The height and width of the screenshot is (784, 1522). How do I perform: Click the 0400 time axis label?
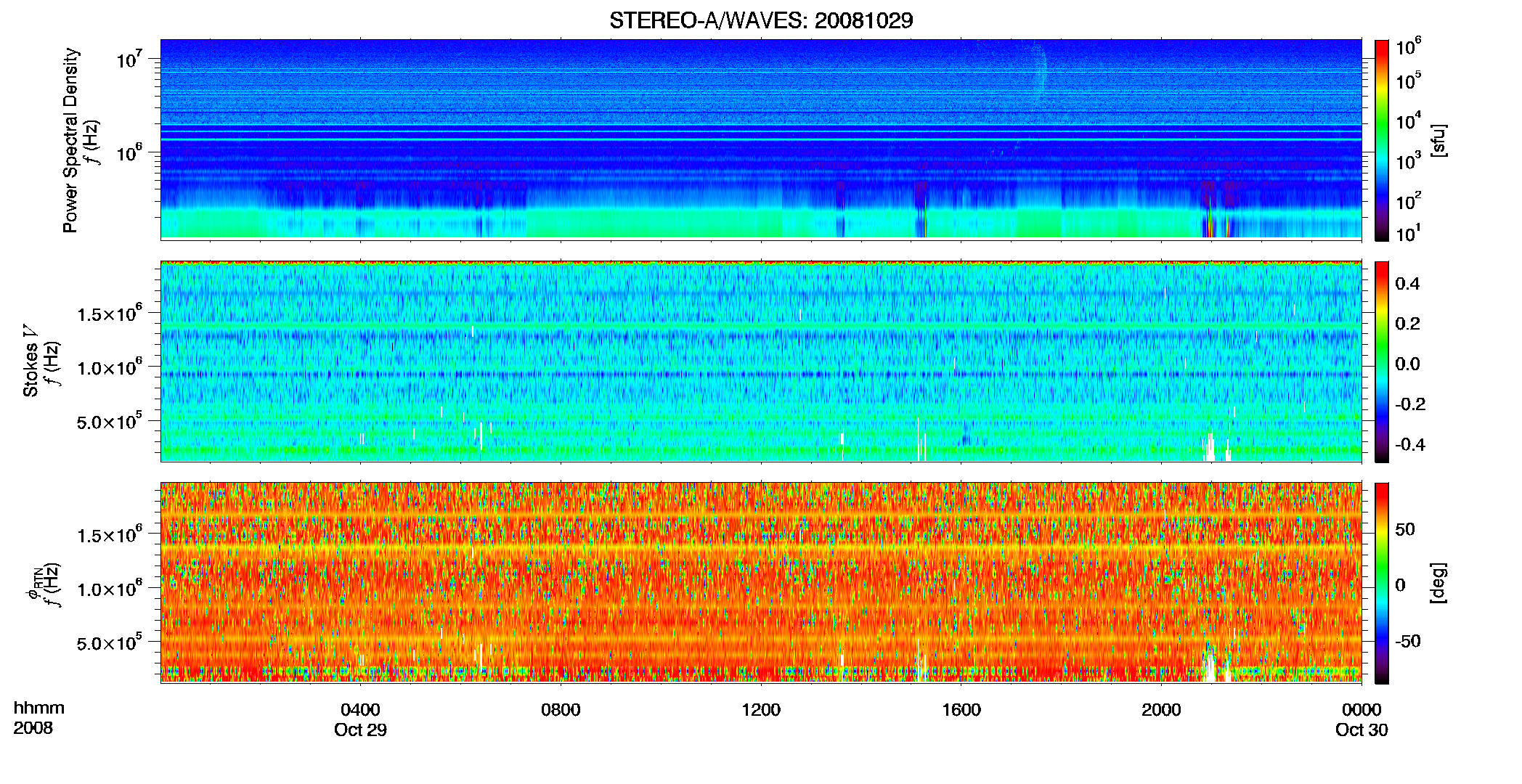pos(360,710)
